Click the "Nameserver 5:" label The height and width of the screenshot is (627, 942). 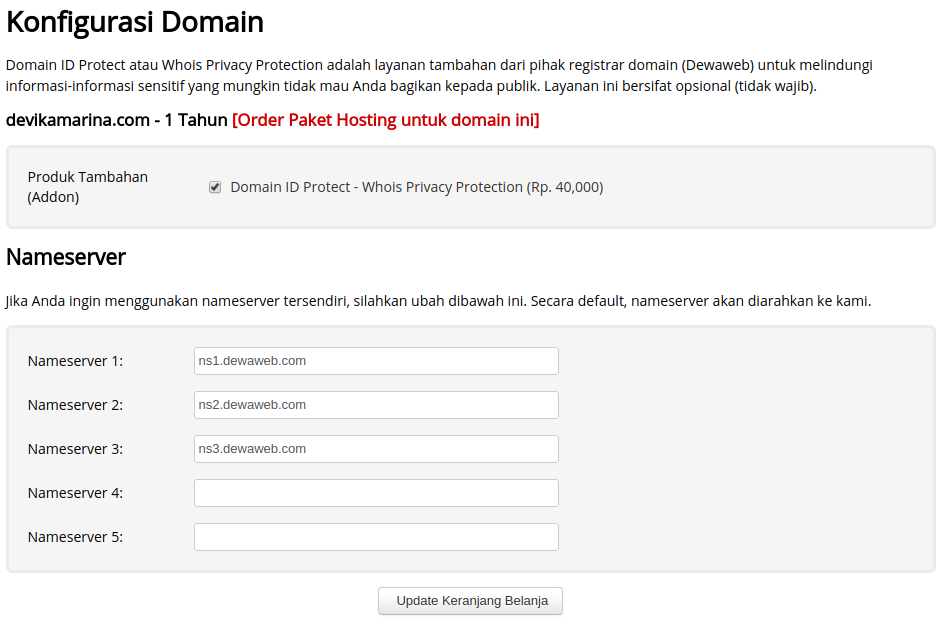[x=75, y=537]
